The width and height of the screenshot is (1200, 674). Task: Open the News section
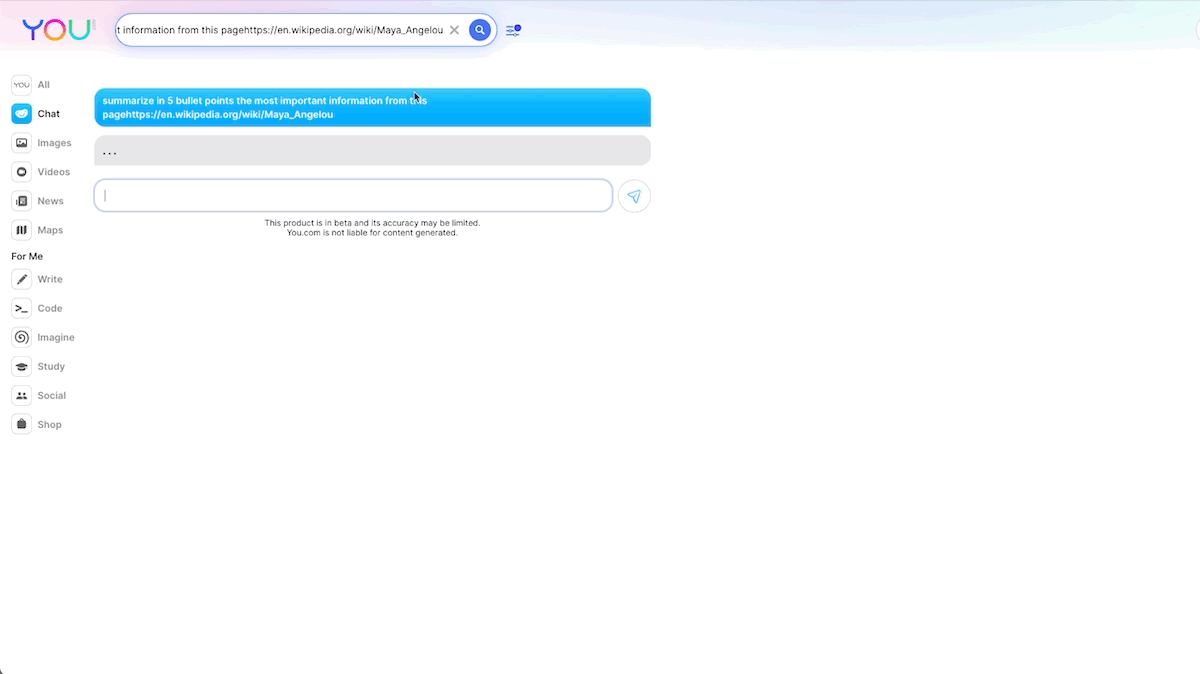click(x=21, y=200)
